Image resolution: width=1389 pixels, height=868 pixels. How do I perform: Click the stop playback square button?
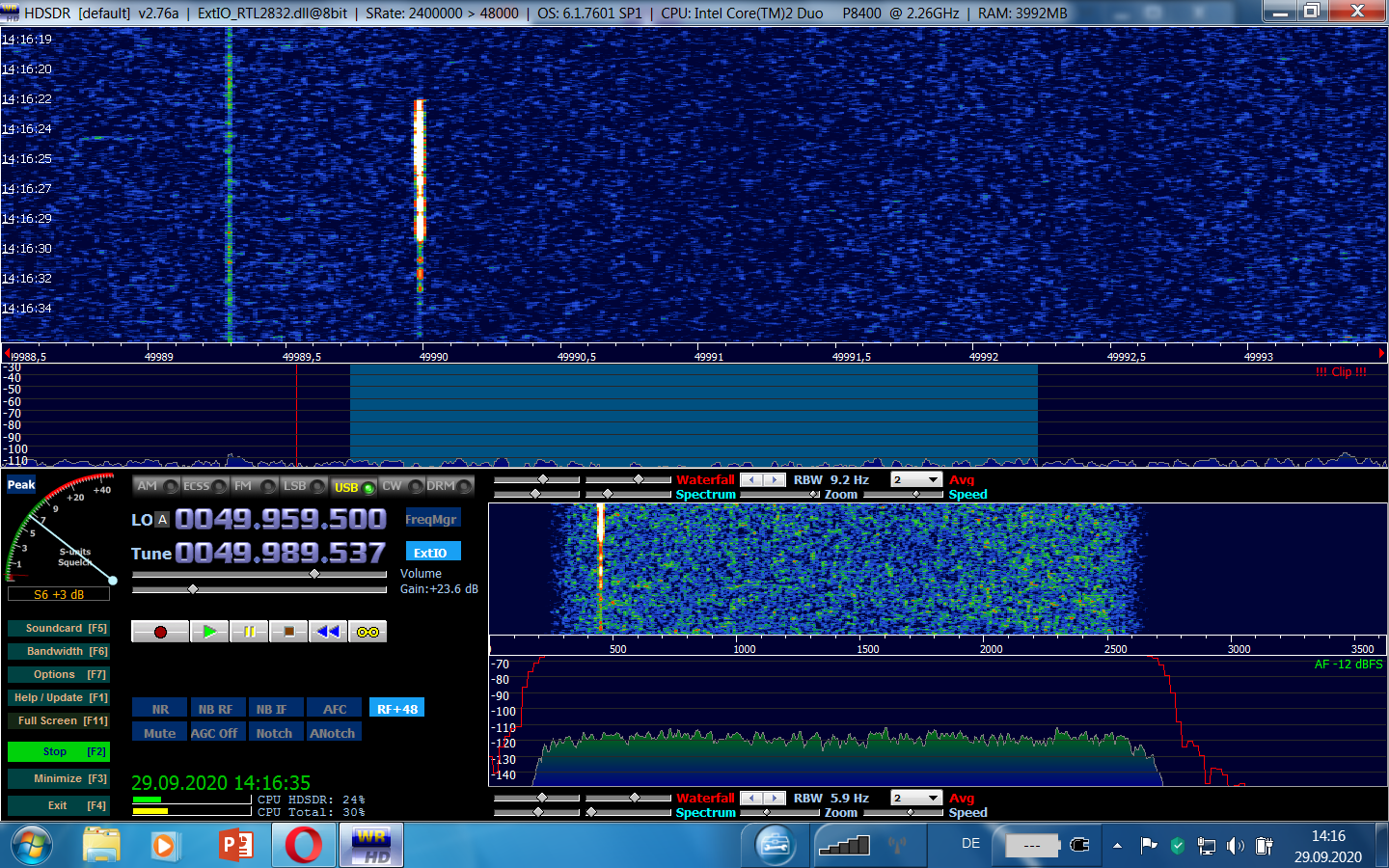[288, 632]
